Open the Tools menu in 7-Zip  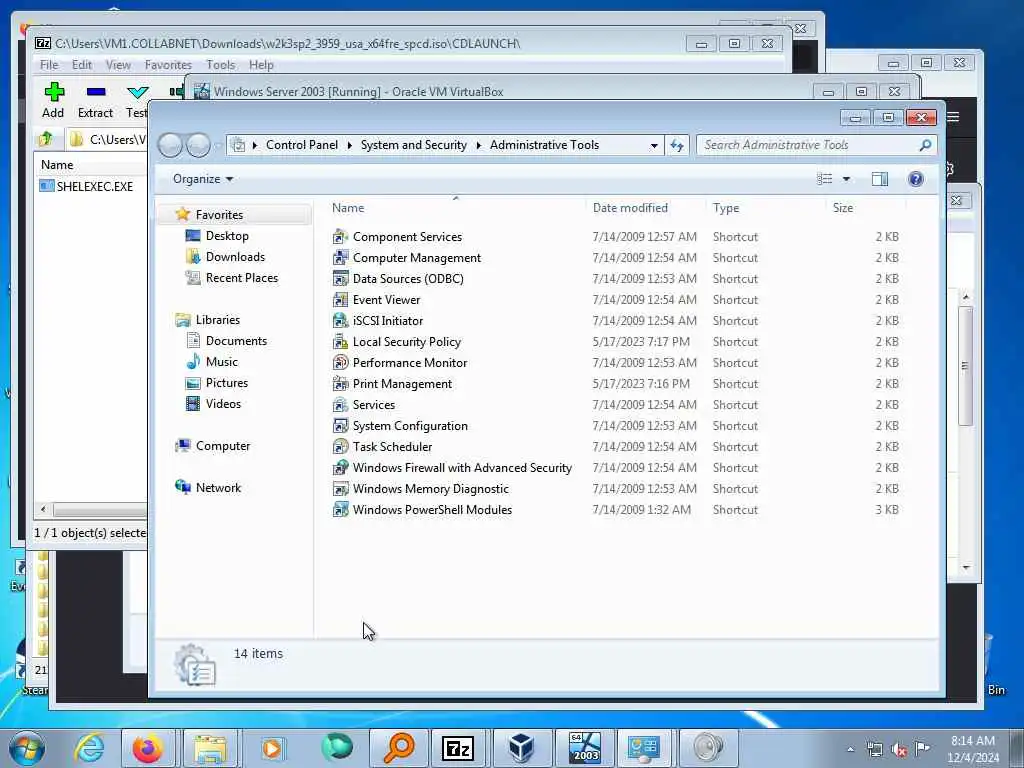pos(220,65)
